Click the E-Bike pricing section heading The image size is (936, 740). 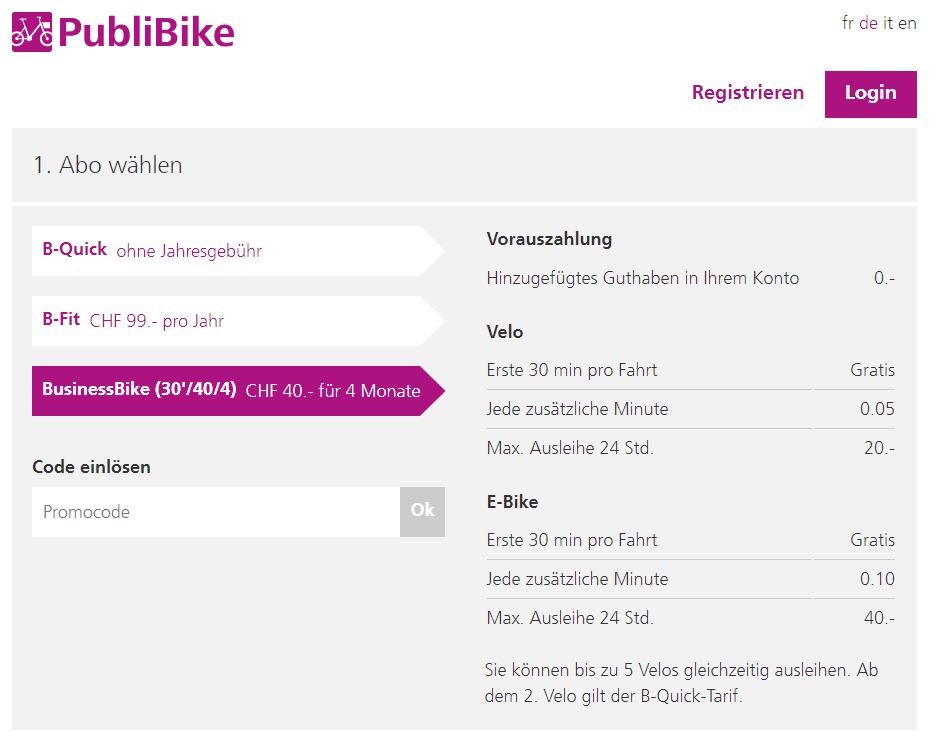[x=512, y=502]
